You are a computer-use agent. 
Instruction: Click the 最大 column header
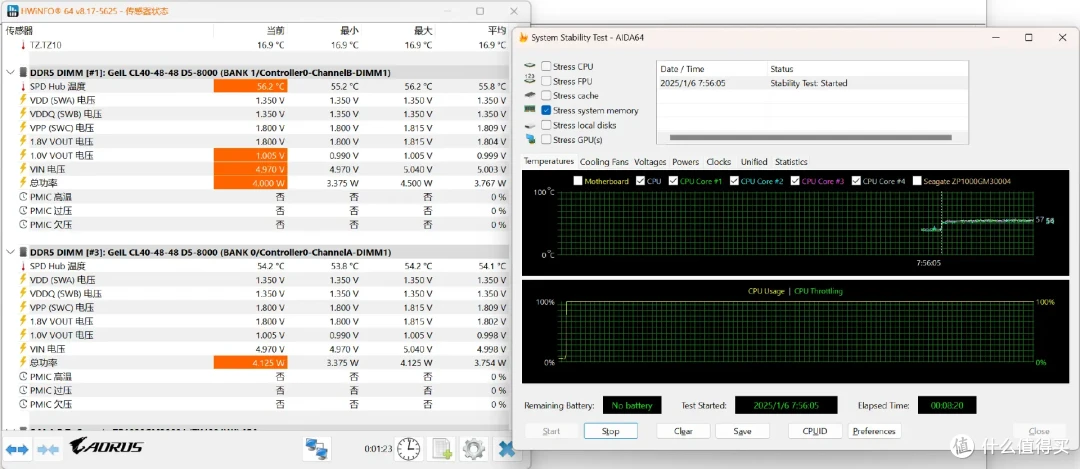(424, 31)
